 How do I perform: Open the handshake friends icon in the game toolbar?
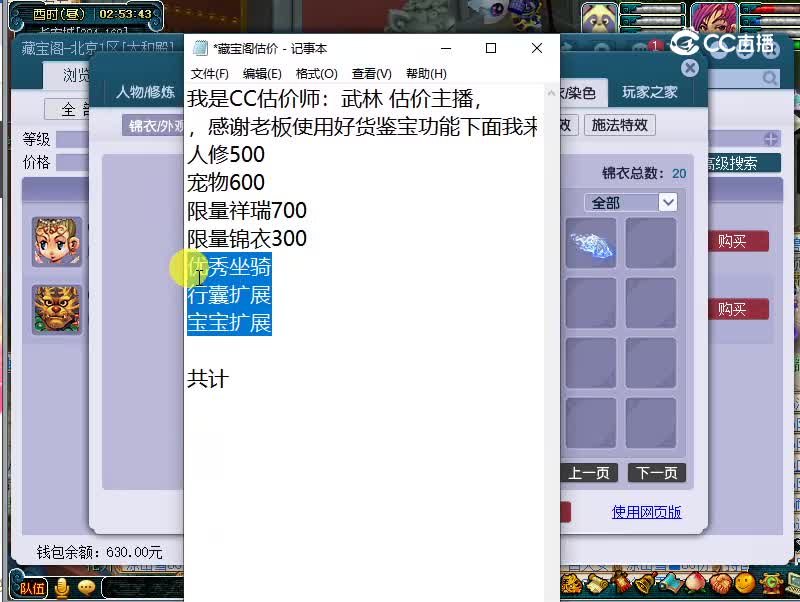point(720,583)
